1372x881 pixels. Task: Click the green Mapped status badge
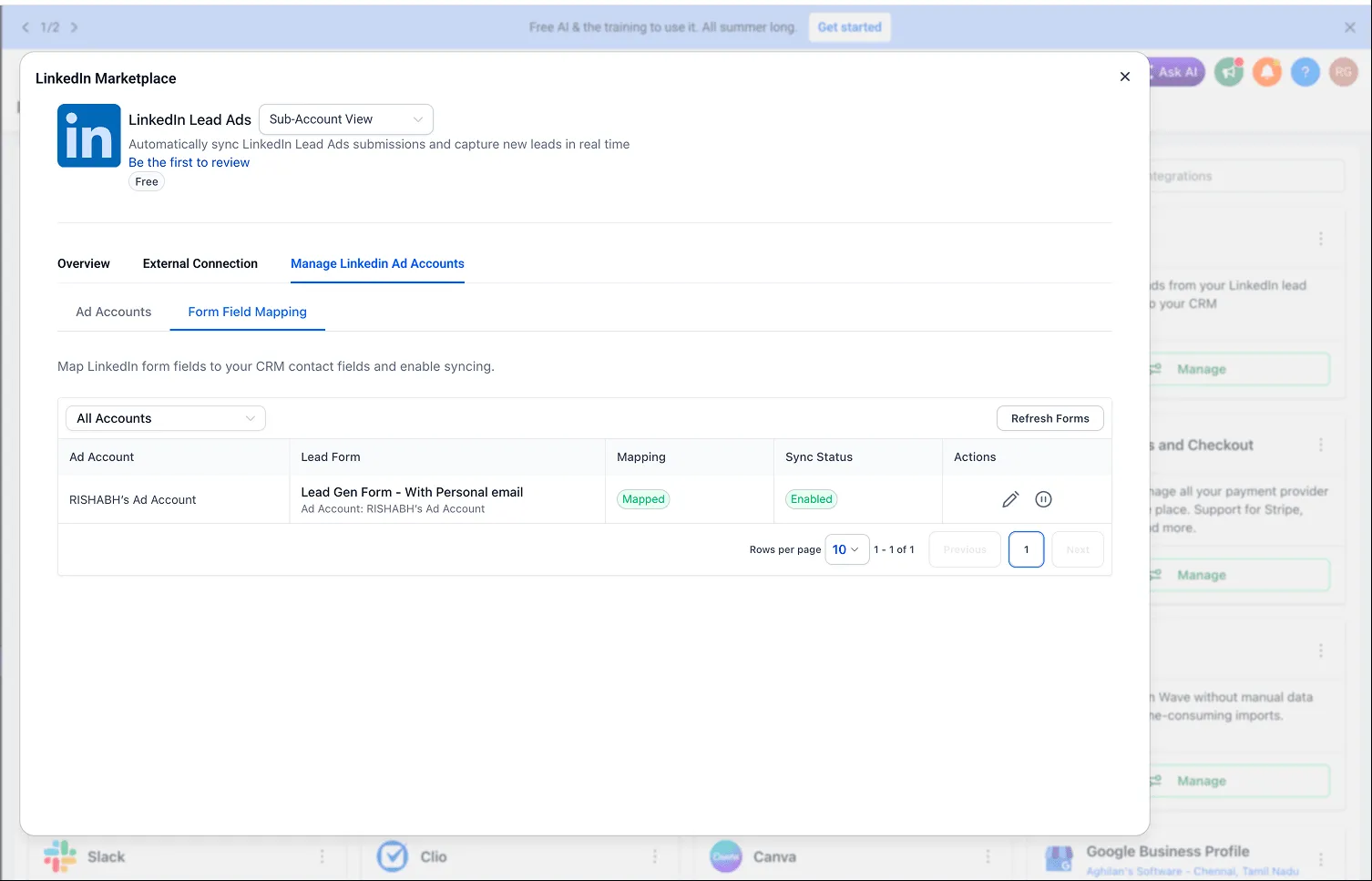click(x=643, y=499)
